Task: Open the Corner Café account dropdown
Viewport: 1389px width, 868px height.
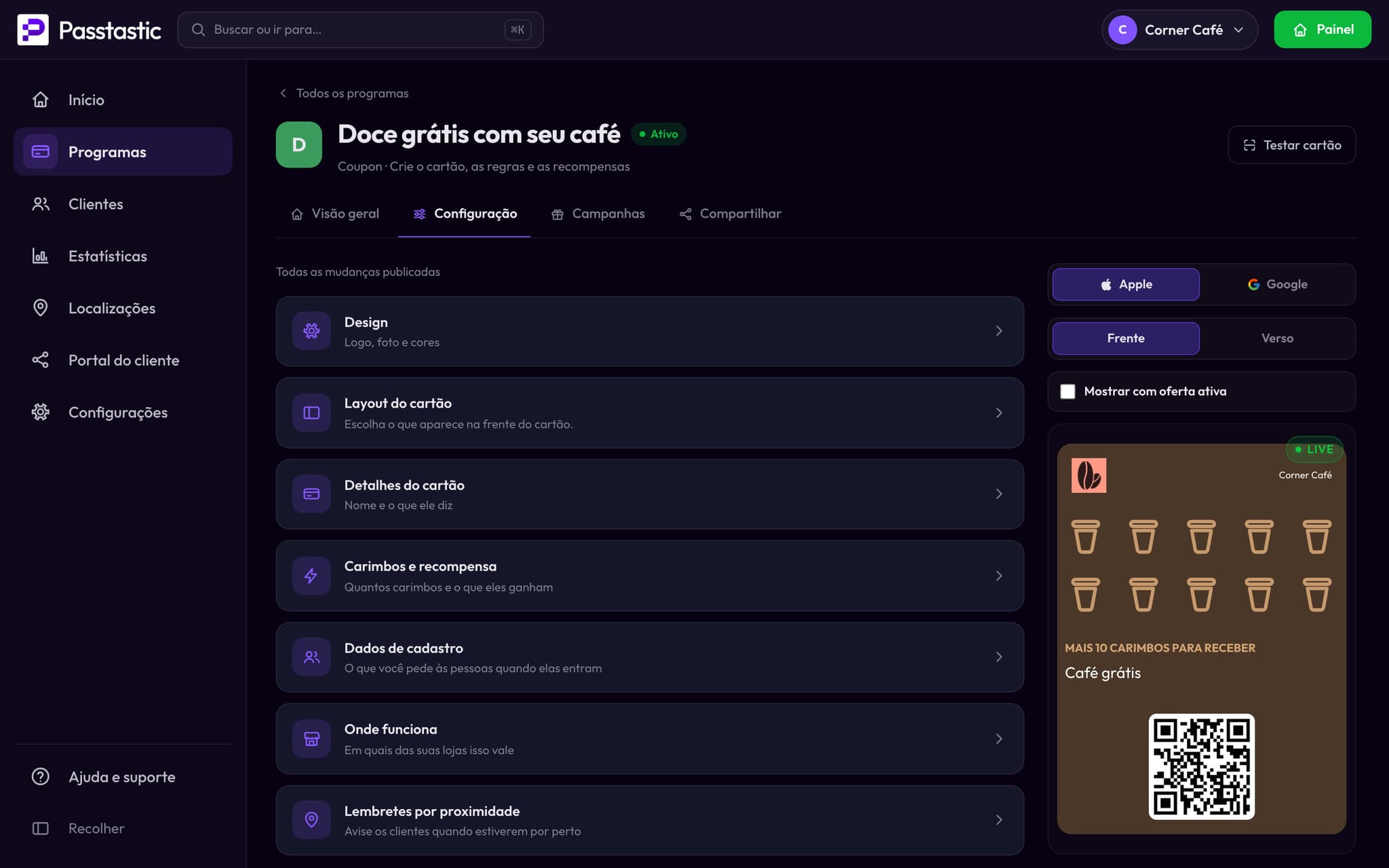Action: pyautogui.click(x=1179, y=30)
